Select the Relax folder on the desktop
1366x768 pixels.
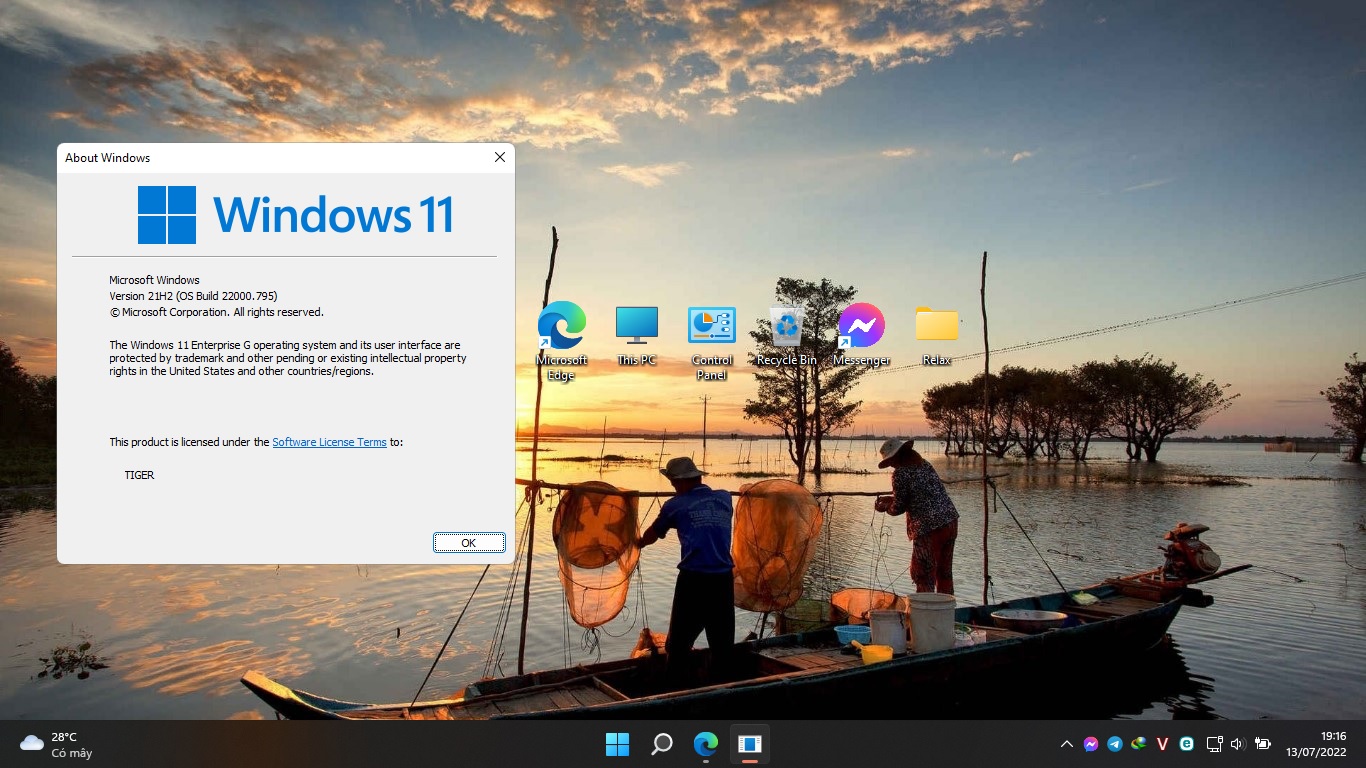click(x=937, y=335)
